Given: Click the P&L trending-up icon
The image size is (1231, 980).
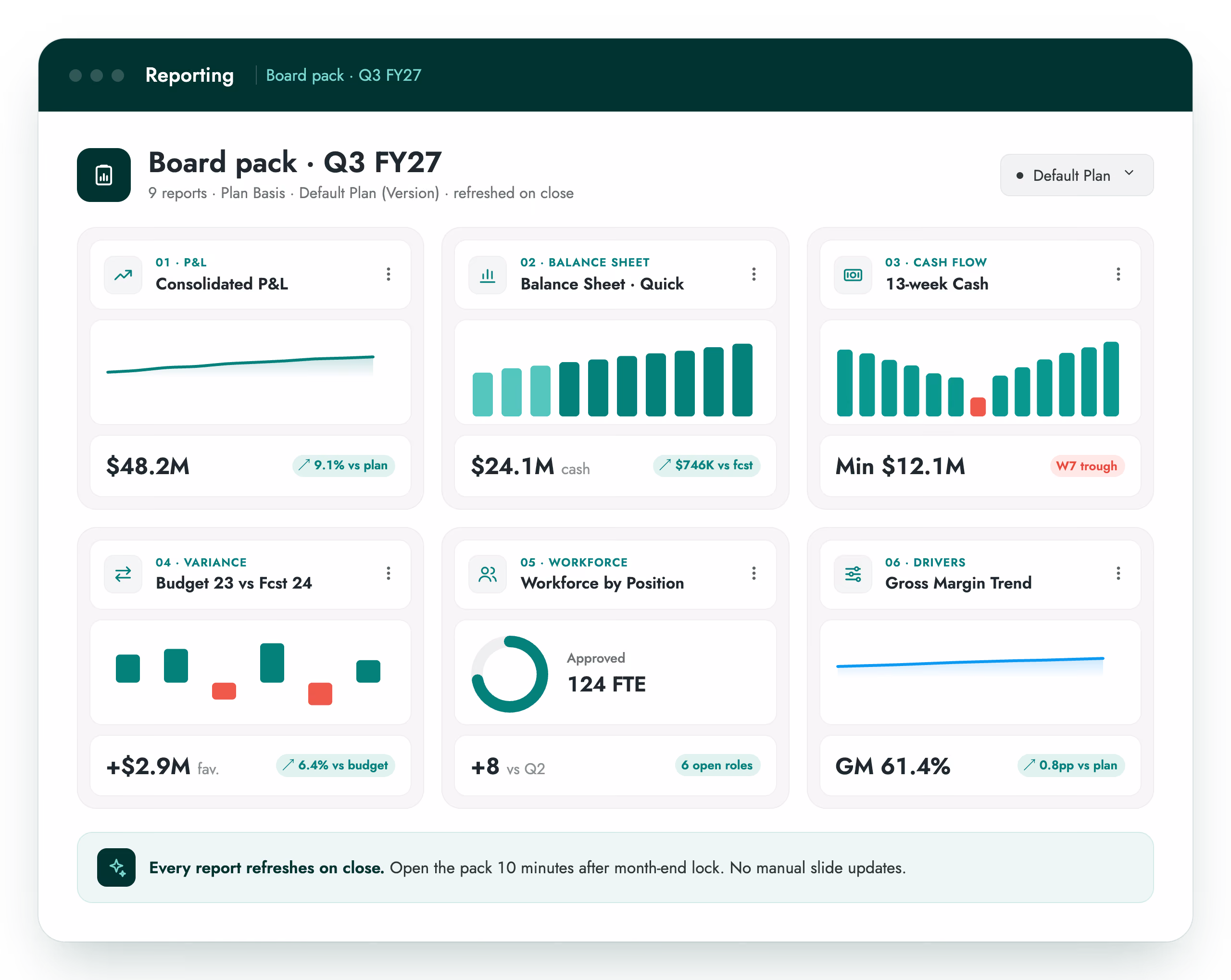Looking at the screenshot, I should point(123,275).
